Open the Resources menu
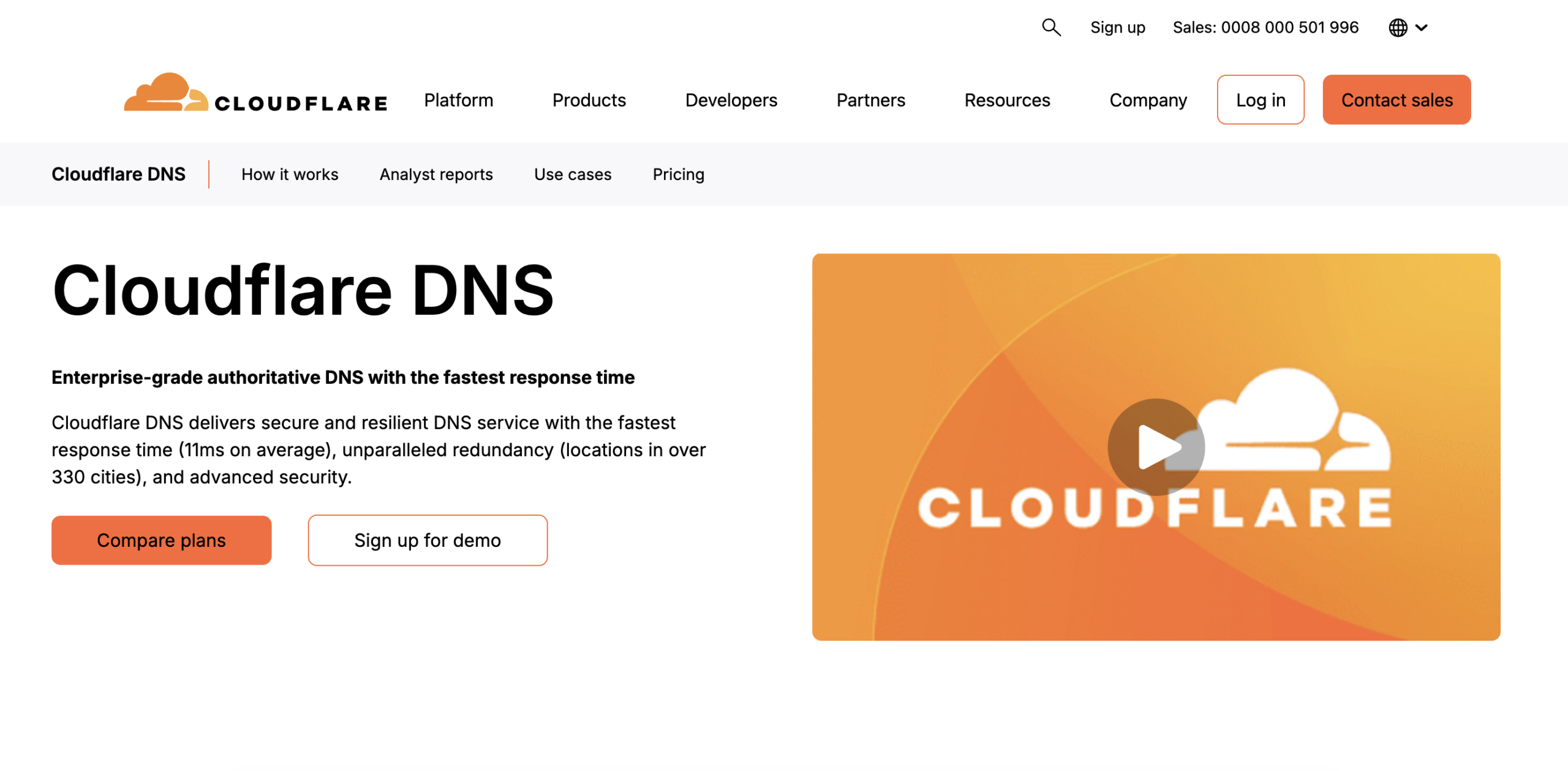Viewport: 1568px width, 771px height. [1007, 100]
